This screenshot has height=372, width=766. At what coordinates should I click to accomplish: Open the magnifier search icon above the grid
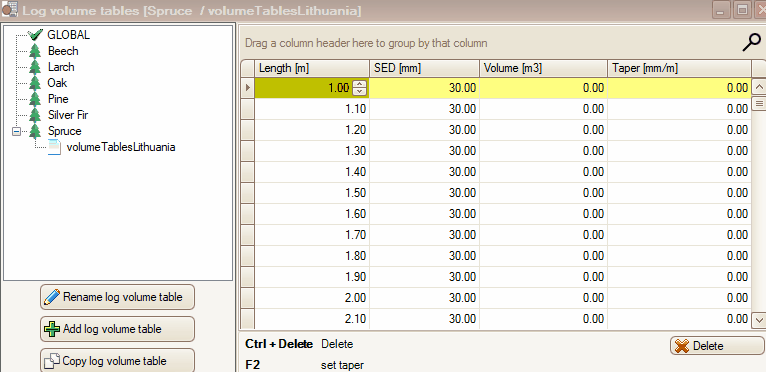(751, 43)
